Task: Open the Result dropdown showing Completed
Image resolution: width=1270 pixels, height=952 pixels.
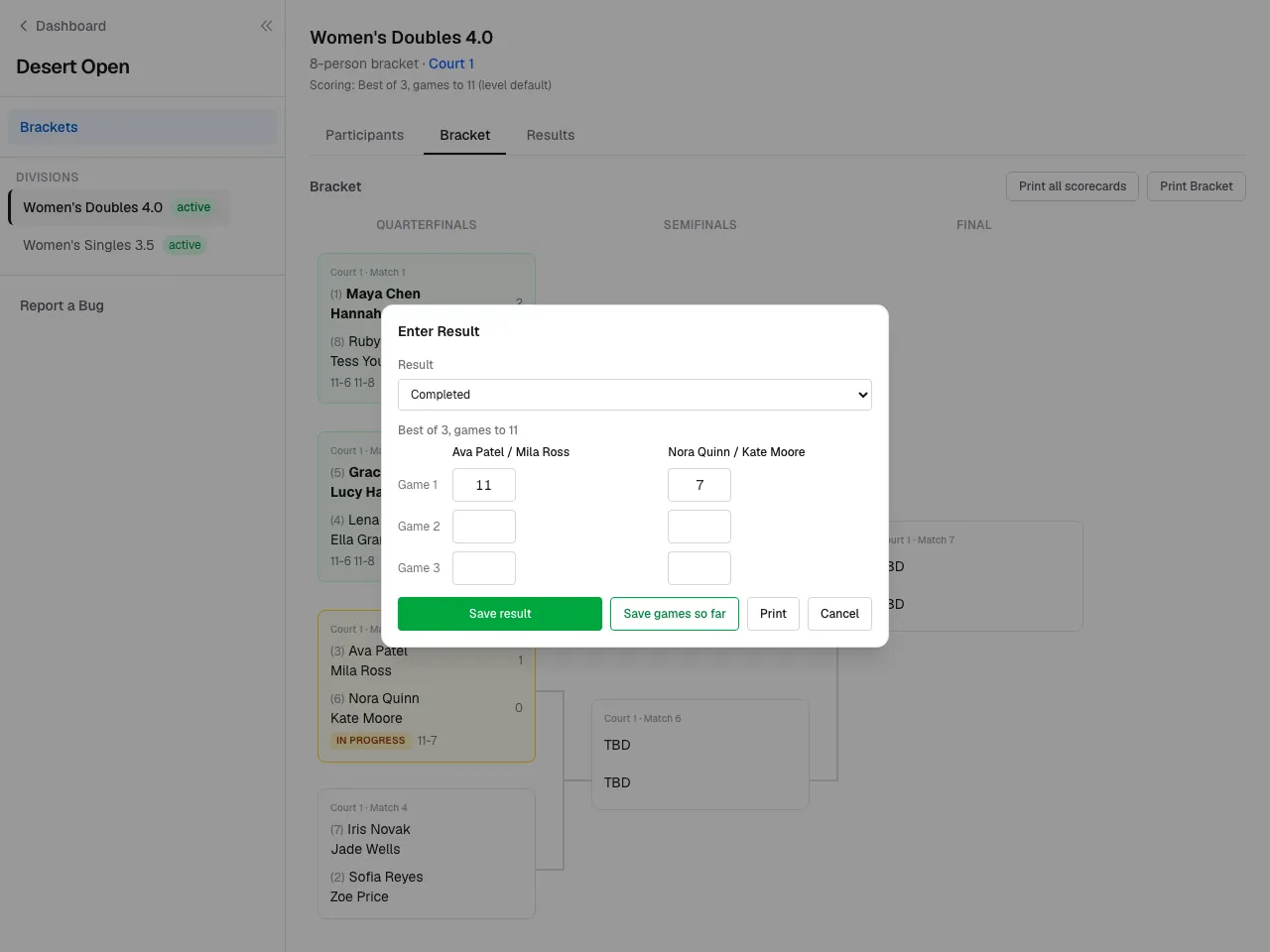Action: 635,395
